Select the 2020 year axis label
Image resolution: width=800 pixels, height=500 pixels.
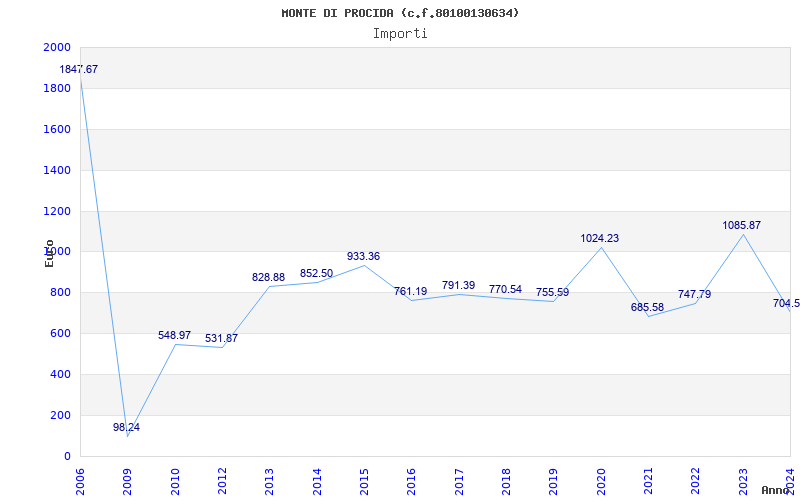(x=601, y=482)
